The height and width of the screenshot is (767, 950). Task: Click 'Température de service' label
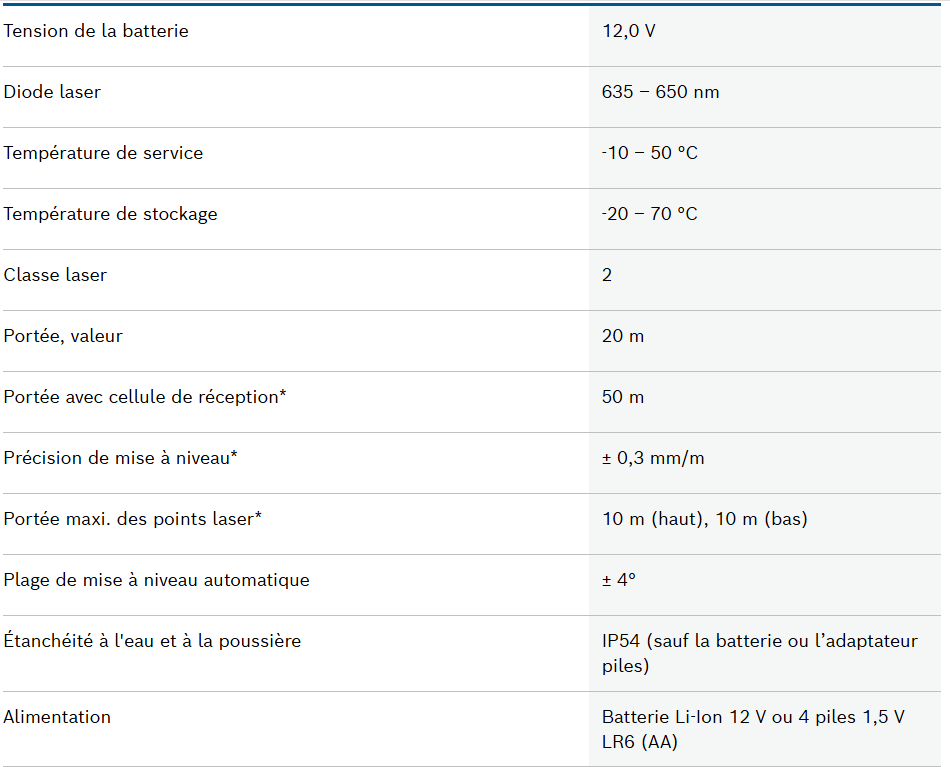tap(103, 153)
